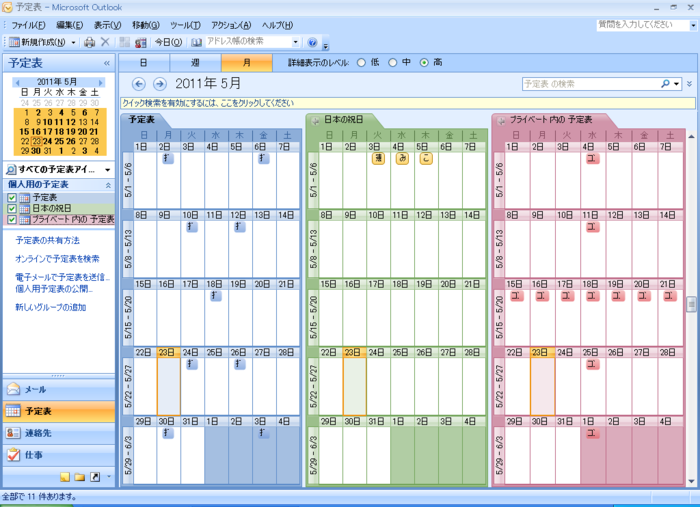Click the Print icon in the toolbar
700x507 pixels.
point(89,42)
